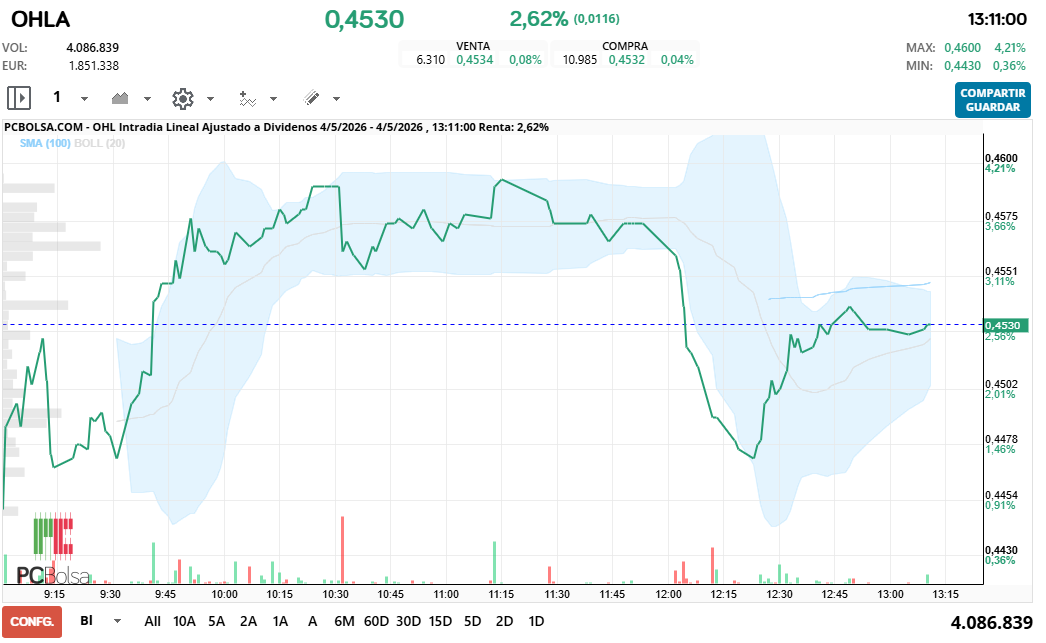Click the 13:11:00 timestamp
Viewport: 1046px width, 643px height.
point(997,19)
